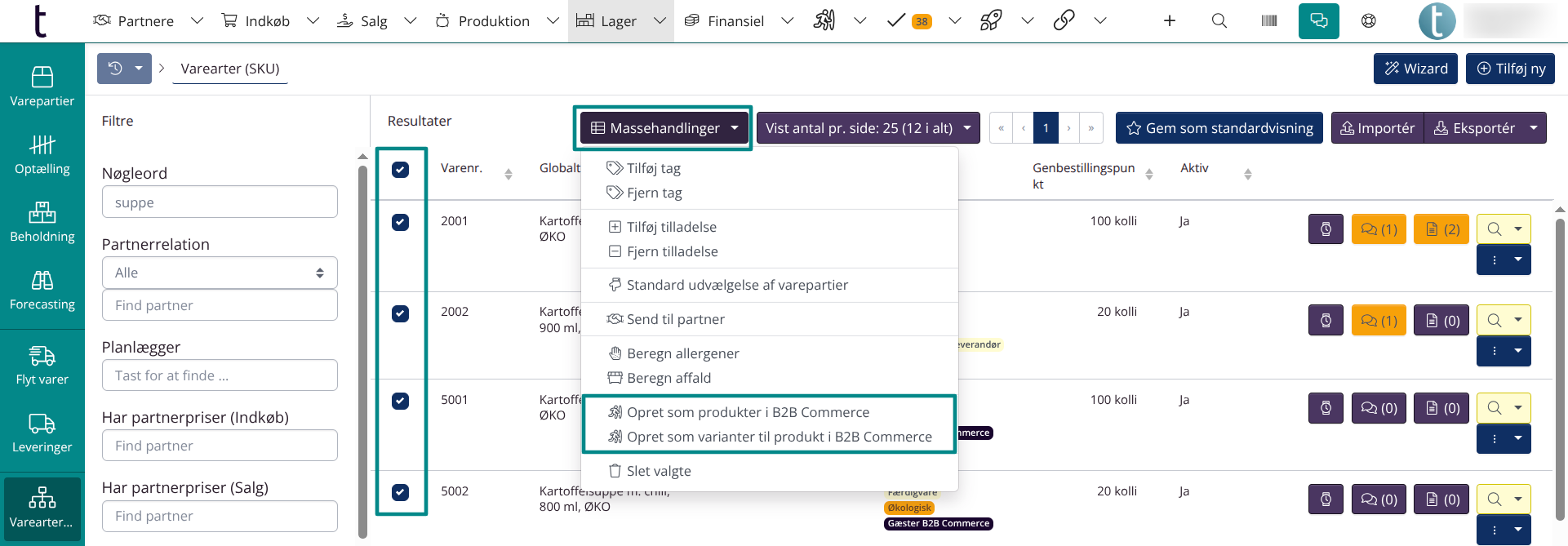Expand the Massehandlinger dropdown
1568x546 pixels.
click(664, 128)
